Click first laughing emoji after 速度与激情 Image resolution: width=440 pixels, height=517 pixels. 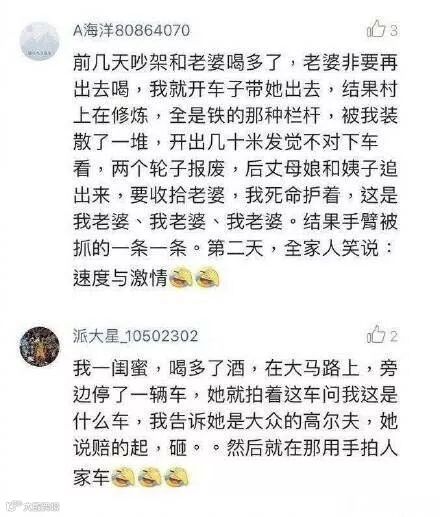181,277
